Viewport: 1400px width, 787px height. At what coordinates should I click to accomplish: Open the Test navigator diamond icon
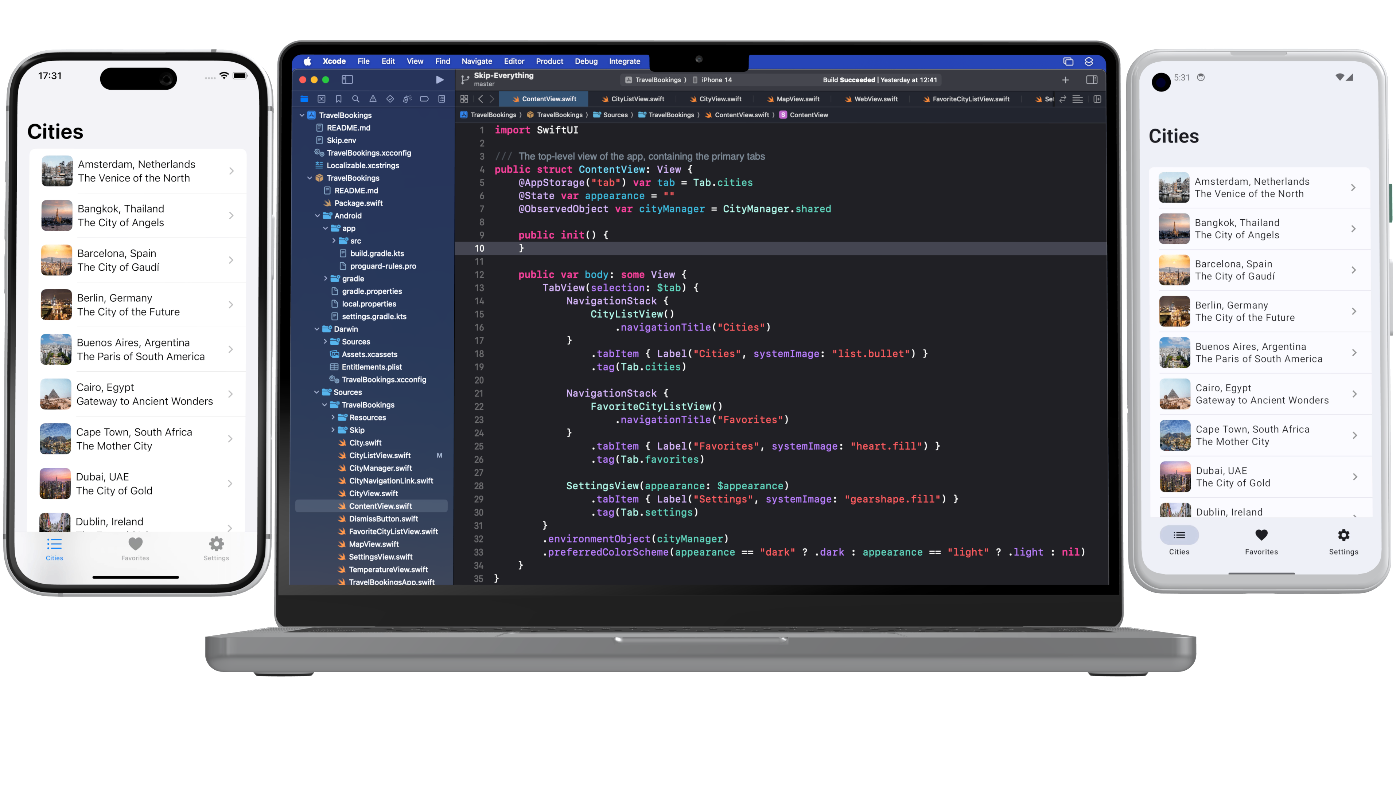pyautogui.click(x=390, y=99)
